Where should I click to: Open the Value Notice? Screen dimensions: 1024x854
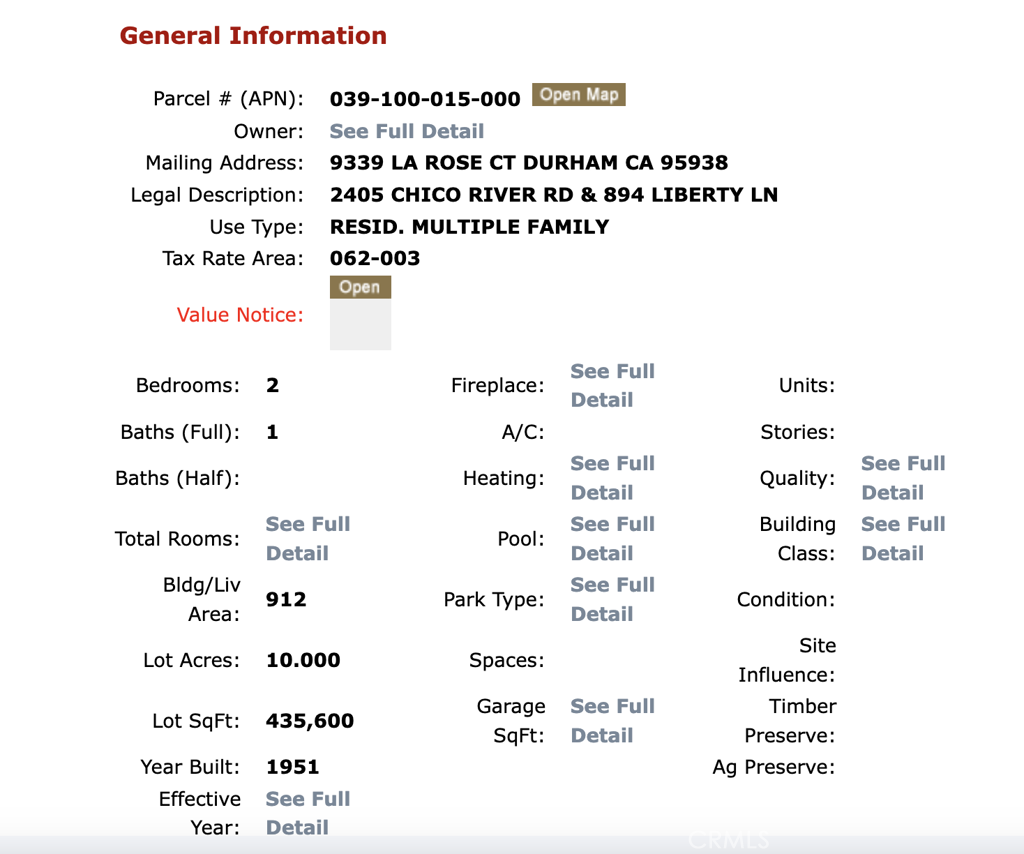[360, 288]
